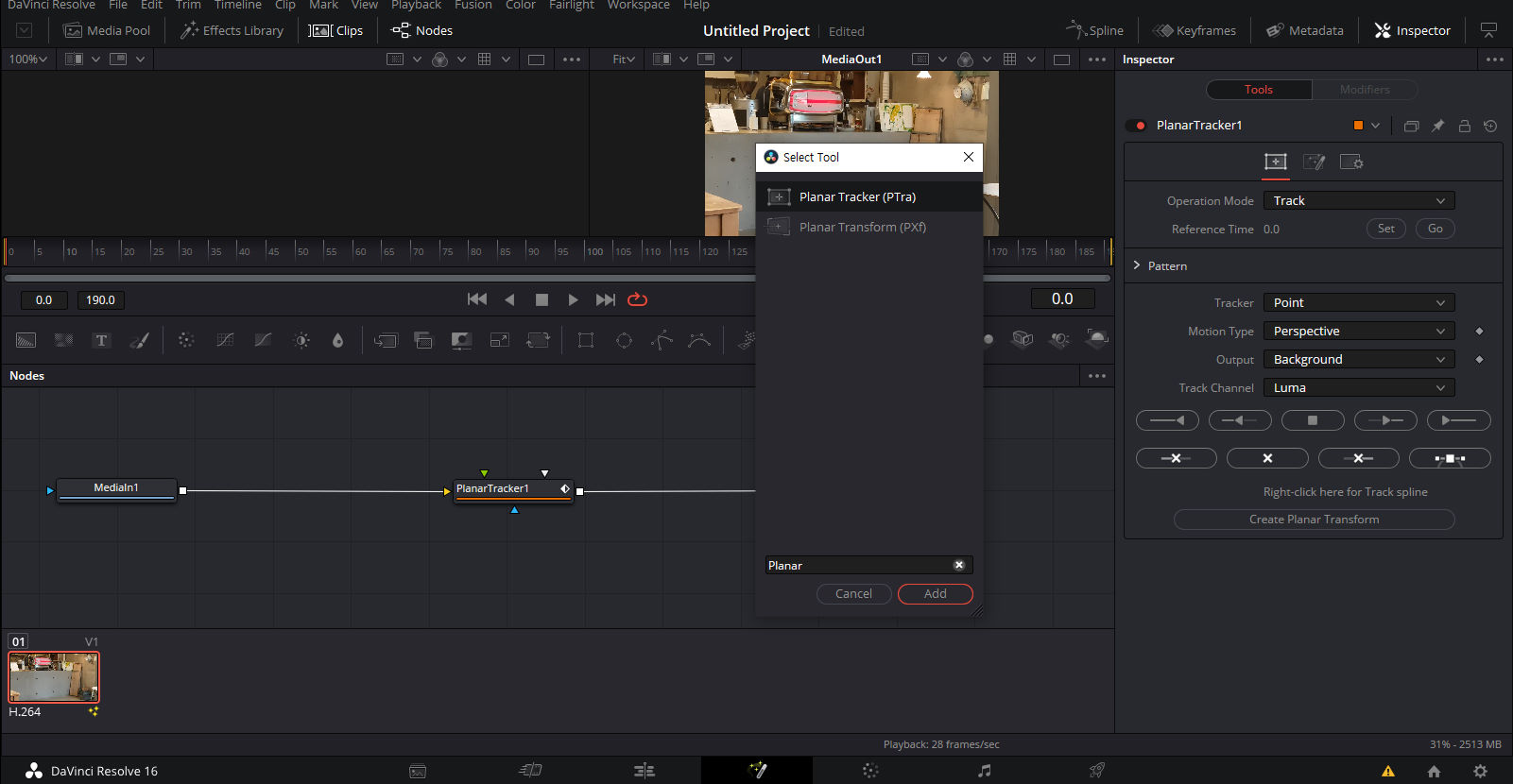Lock the PlanarTracker1 tool

[1464, 126]
